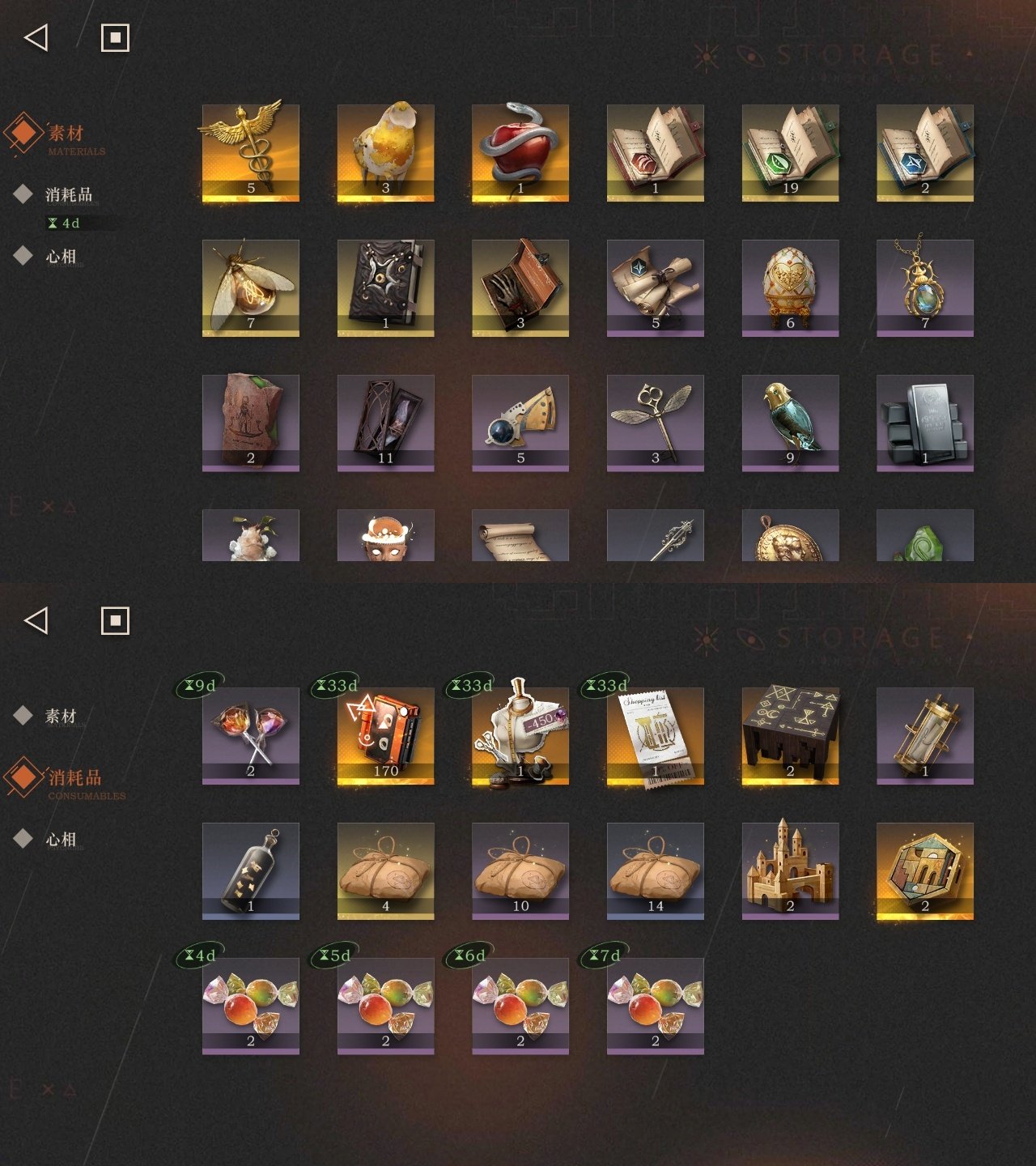
Task: Select the scarab beetle necklace item
Action: (x=925, y=287)
